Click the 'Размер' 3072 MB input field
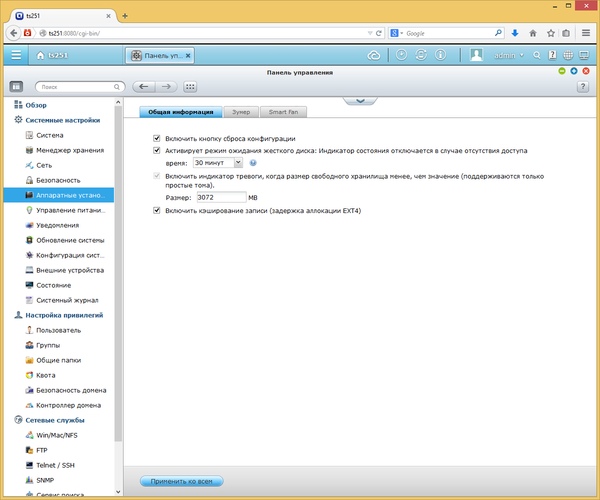The image size is (600, 500). coord(221,197)
